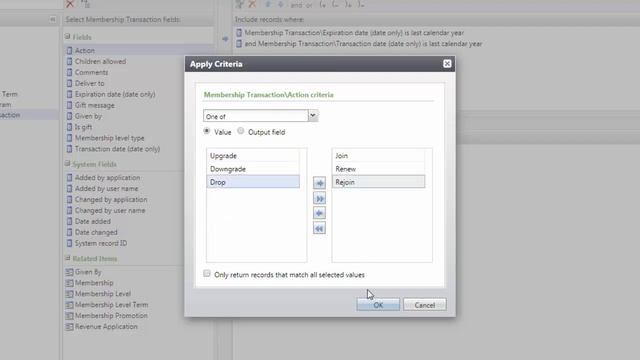The height and width of the screenshot is (360, 640).
Task: Collapse the Related Items section
Action: pos(67,258)
